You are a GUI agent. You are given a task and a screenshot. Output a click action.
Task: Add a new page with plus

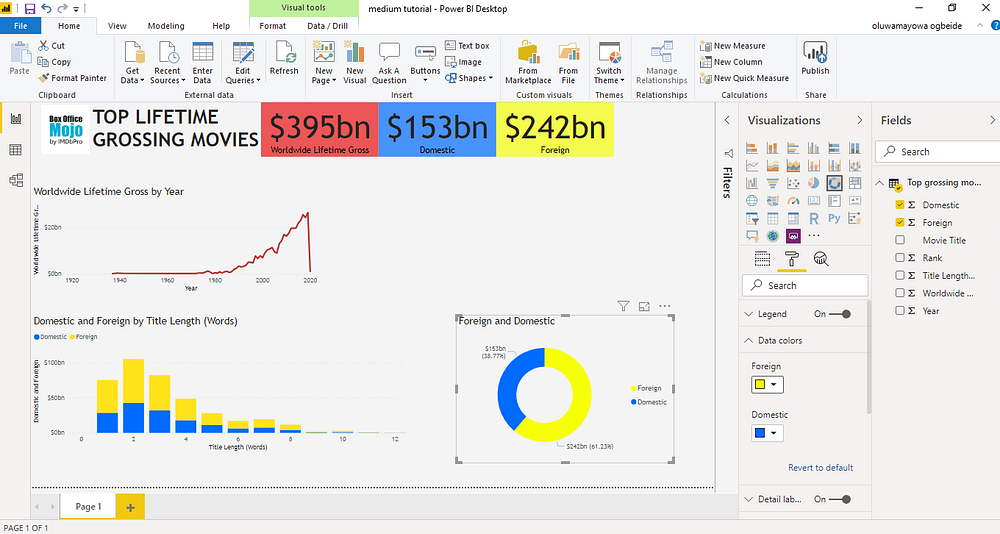coord(130,507)
